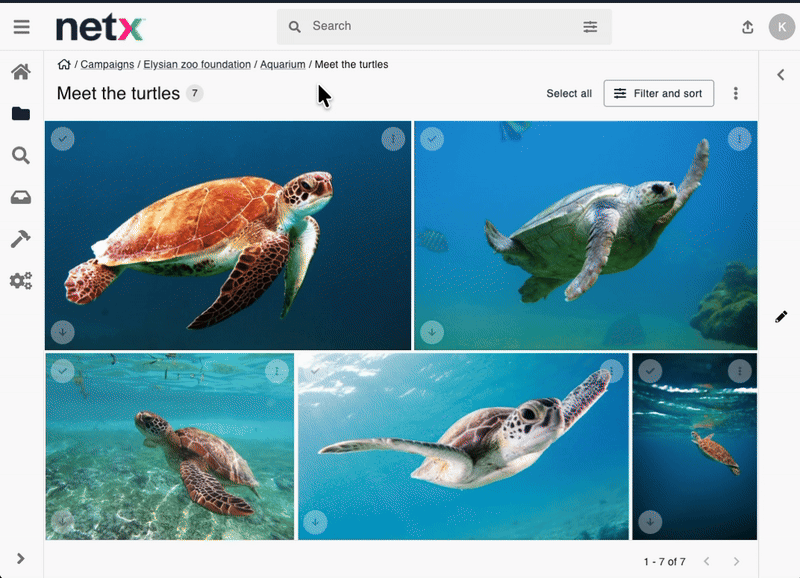Screen dimensions: 800x578
Task: Open the inbox tray sidebar icon
Action: (x=21, y=198)
